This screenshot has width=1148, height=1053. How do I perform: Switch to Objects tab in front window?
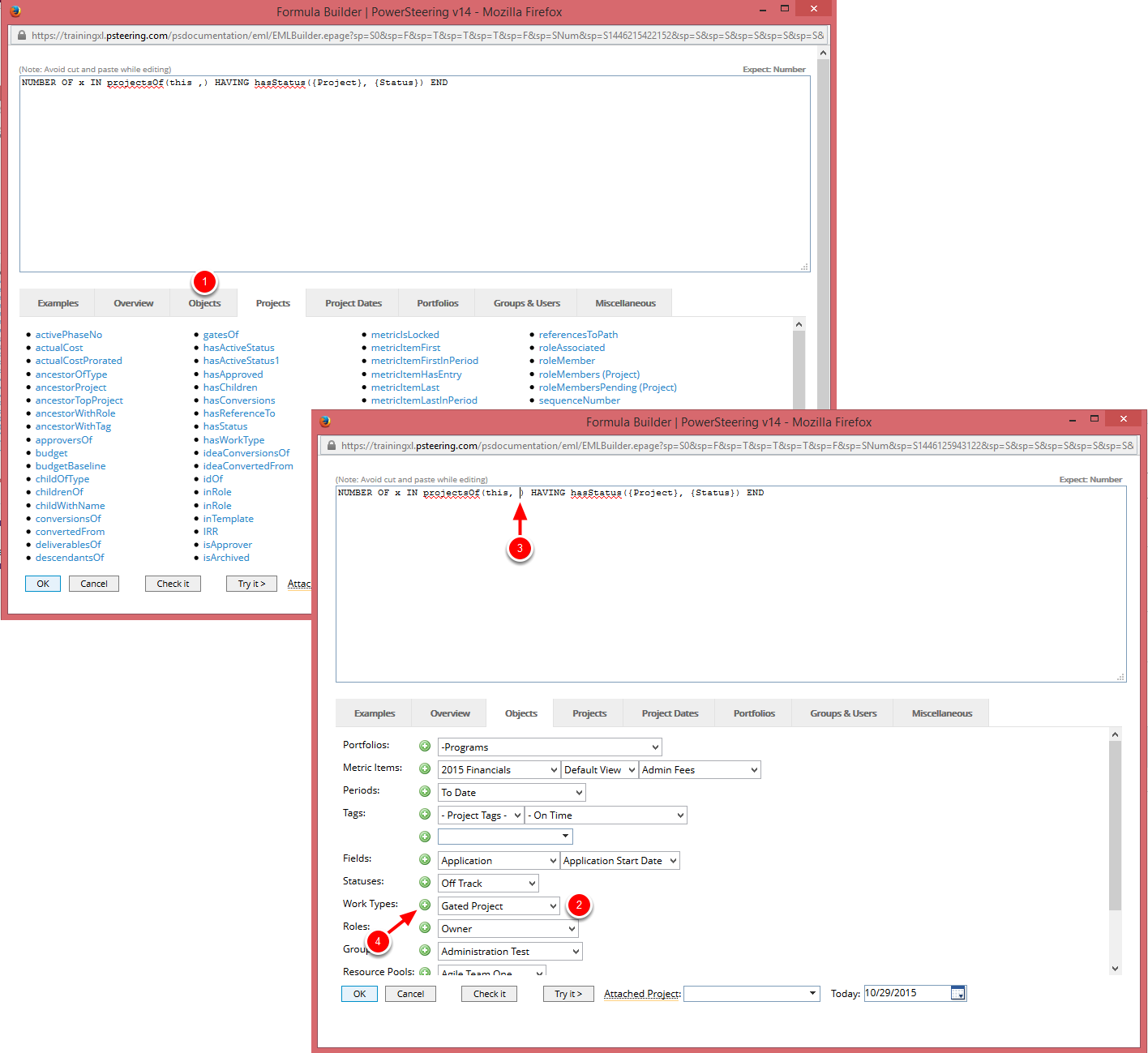520,713
